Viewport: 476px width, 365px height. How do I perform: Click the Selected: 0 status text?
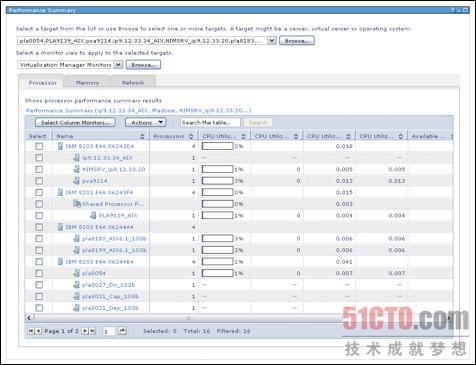[160, 331]
